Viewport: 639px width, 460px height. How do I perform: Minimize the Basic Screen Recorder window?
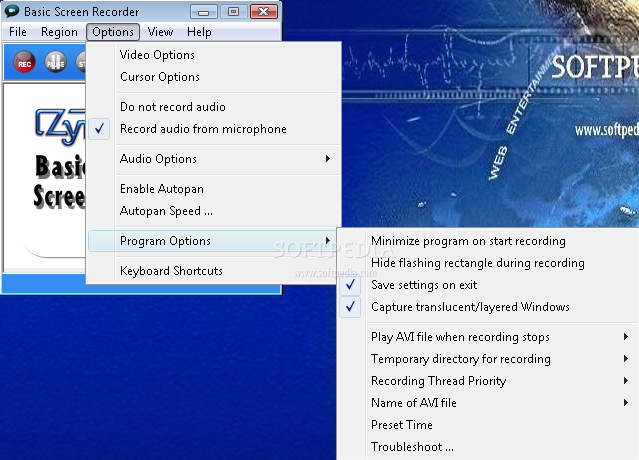tap(204, 11)
